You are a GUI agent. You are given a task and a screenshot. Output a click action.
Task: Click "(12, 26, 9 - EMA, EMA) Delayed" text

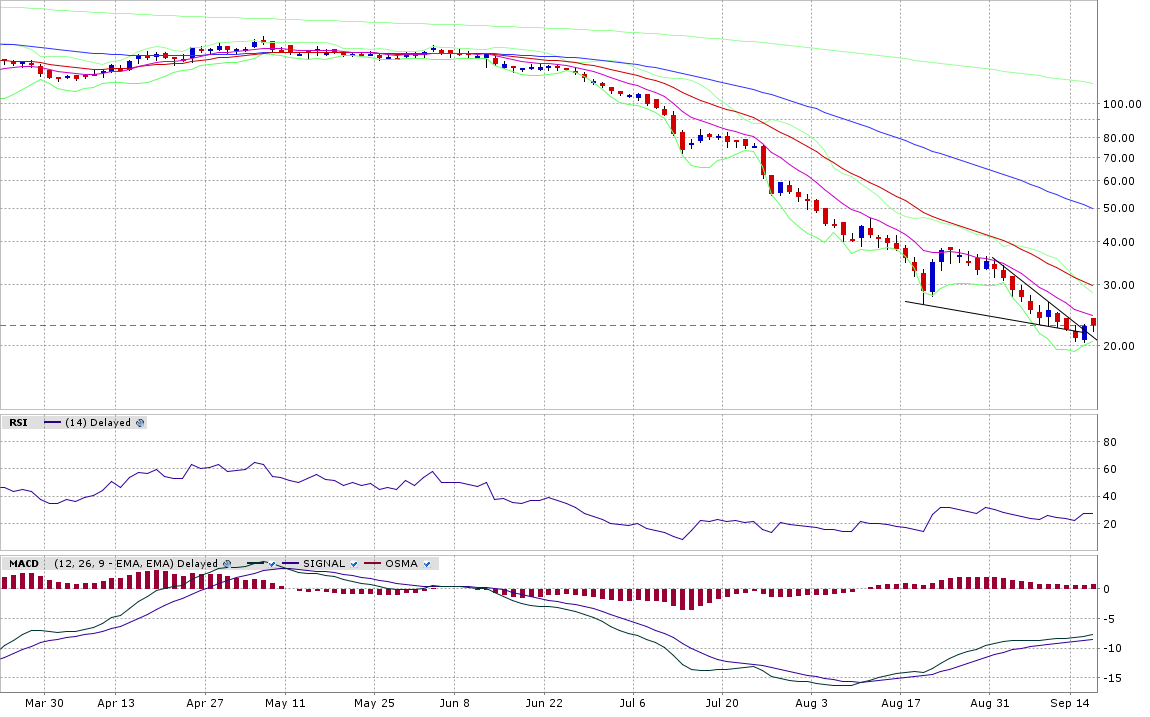pyautogui.click(x=136, y=564)
